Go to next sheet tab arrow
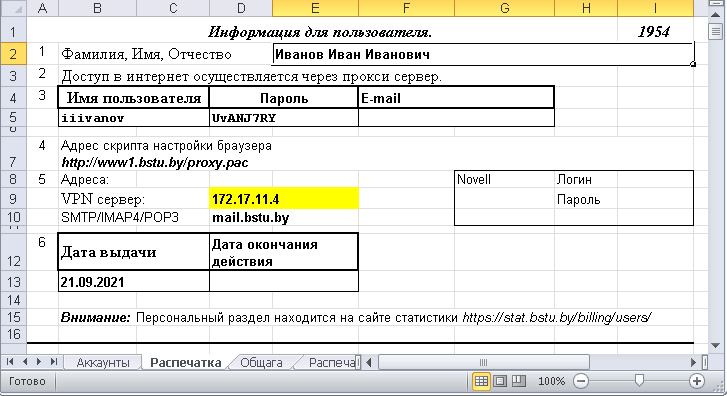This screenshot has height=396, width=727. click(x=39, y=362)
